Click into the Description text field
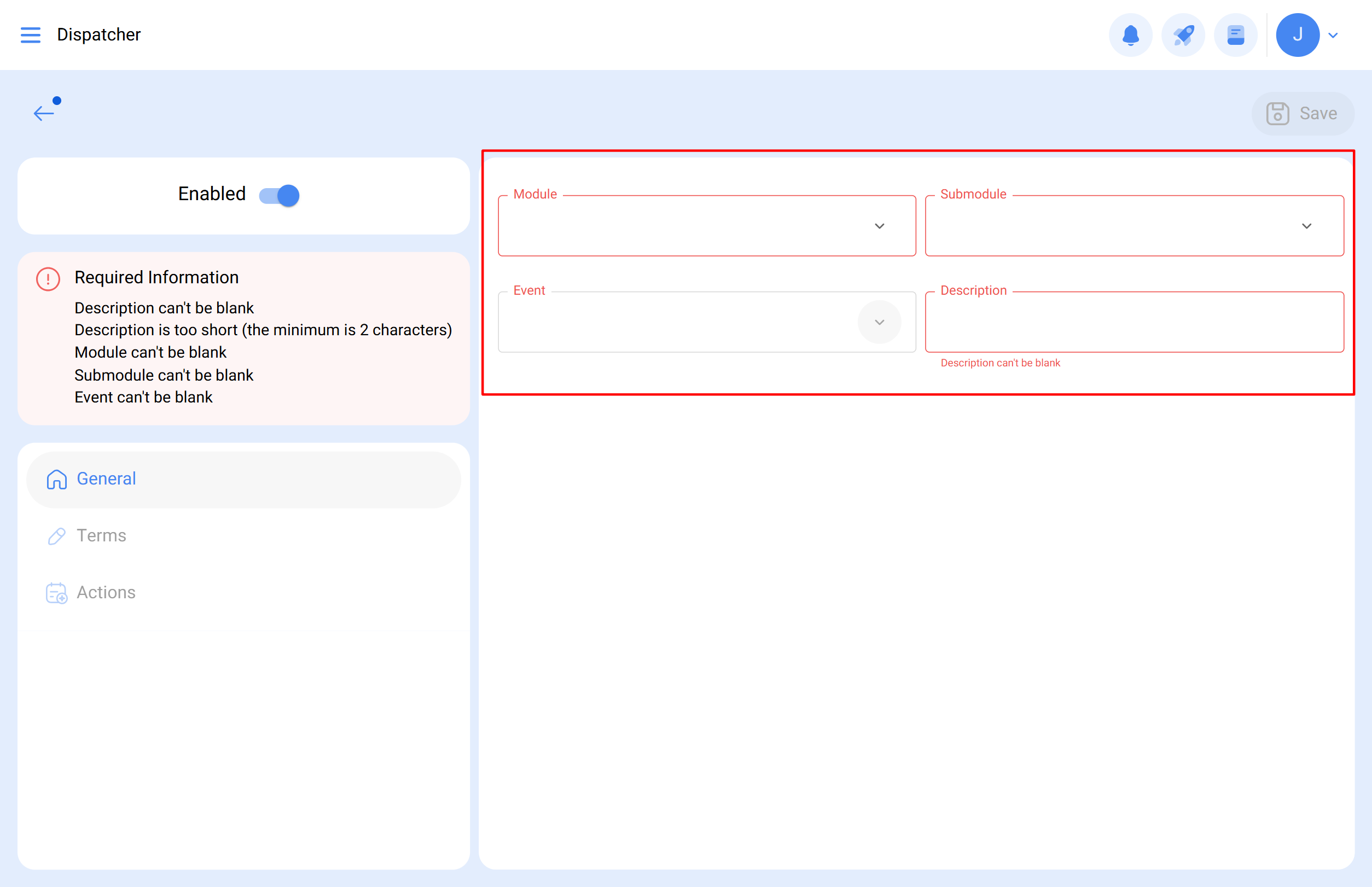This screenshot has height=887, width=1372. pyautogui.click(x=1133, y=323)
